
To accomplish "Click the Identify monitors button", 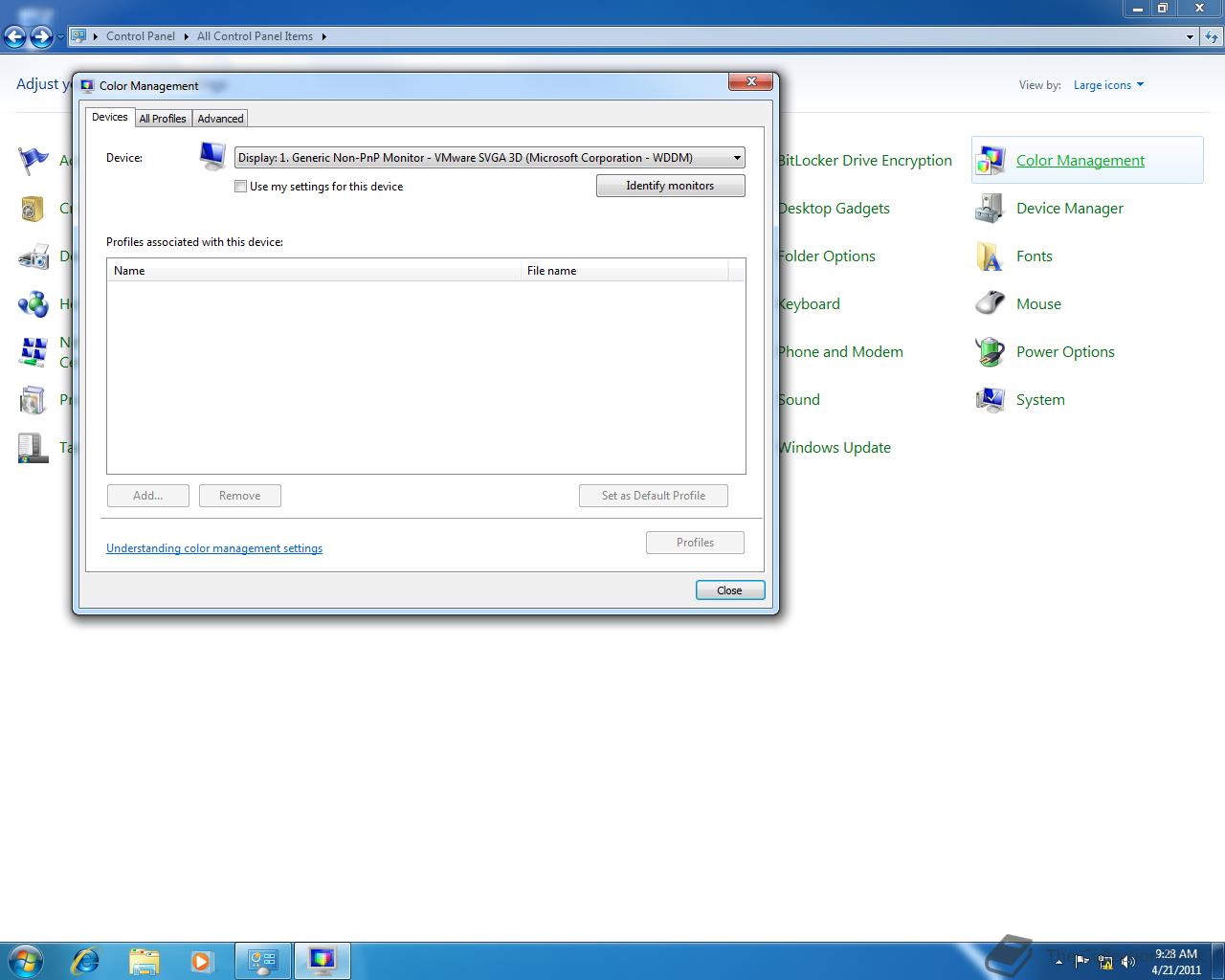I will [x=670, y=186].
